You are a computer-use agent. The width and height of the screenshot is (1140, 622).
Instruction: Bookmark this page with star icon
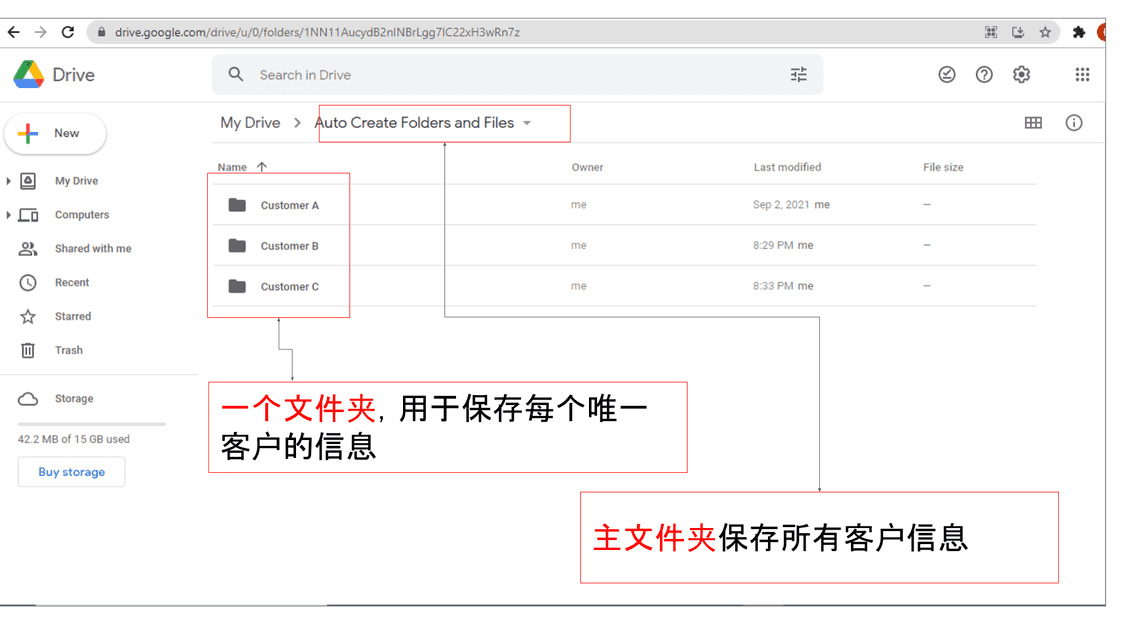coord(1045,32)
